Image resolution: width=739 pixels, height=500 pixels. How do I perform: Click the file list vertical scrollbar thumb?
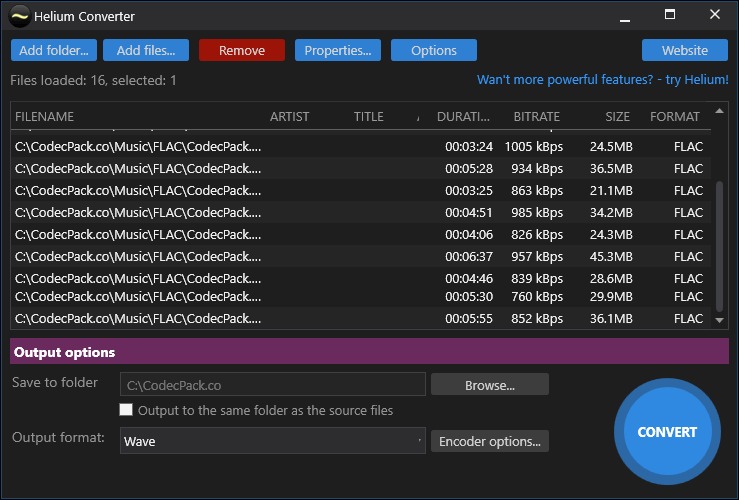(719, 246)
